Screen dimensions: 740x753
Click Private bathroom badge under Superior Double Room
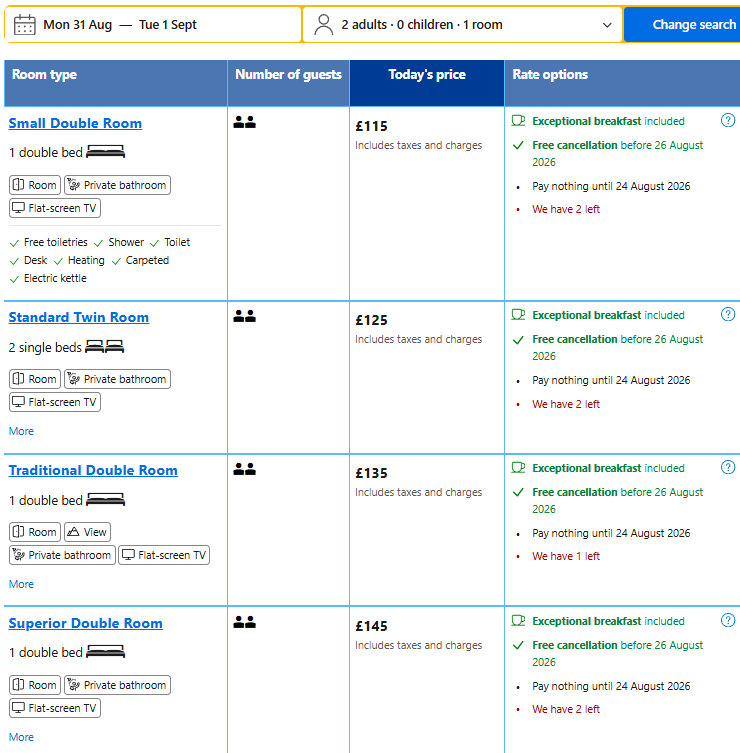(x=117, y=685)
